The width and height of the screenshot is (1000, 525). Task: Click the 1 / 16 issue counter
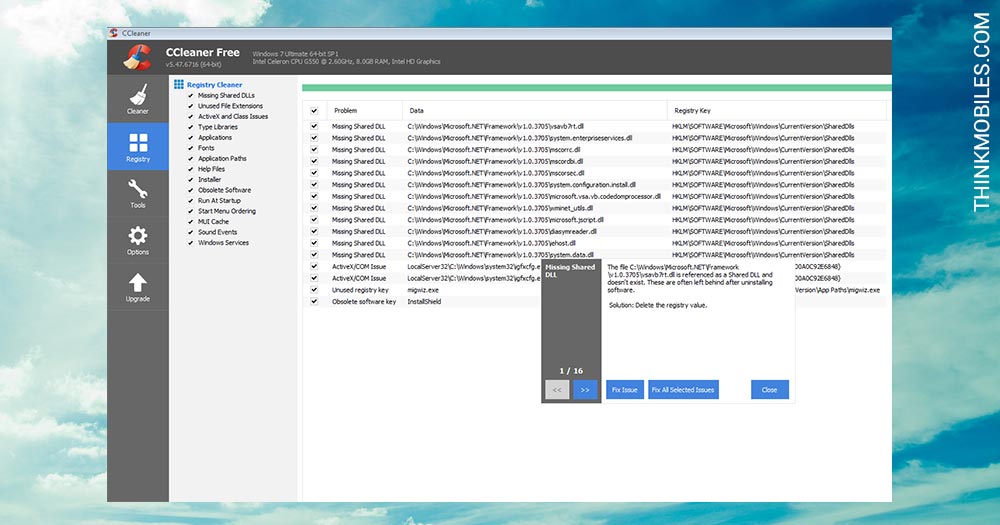coord(571,371)
